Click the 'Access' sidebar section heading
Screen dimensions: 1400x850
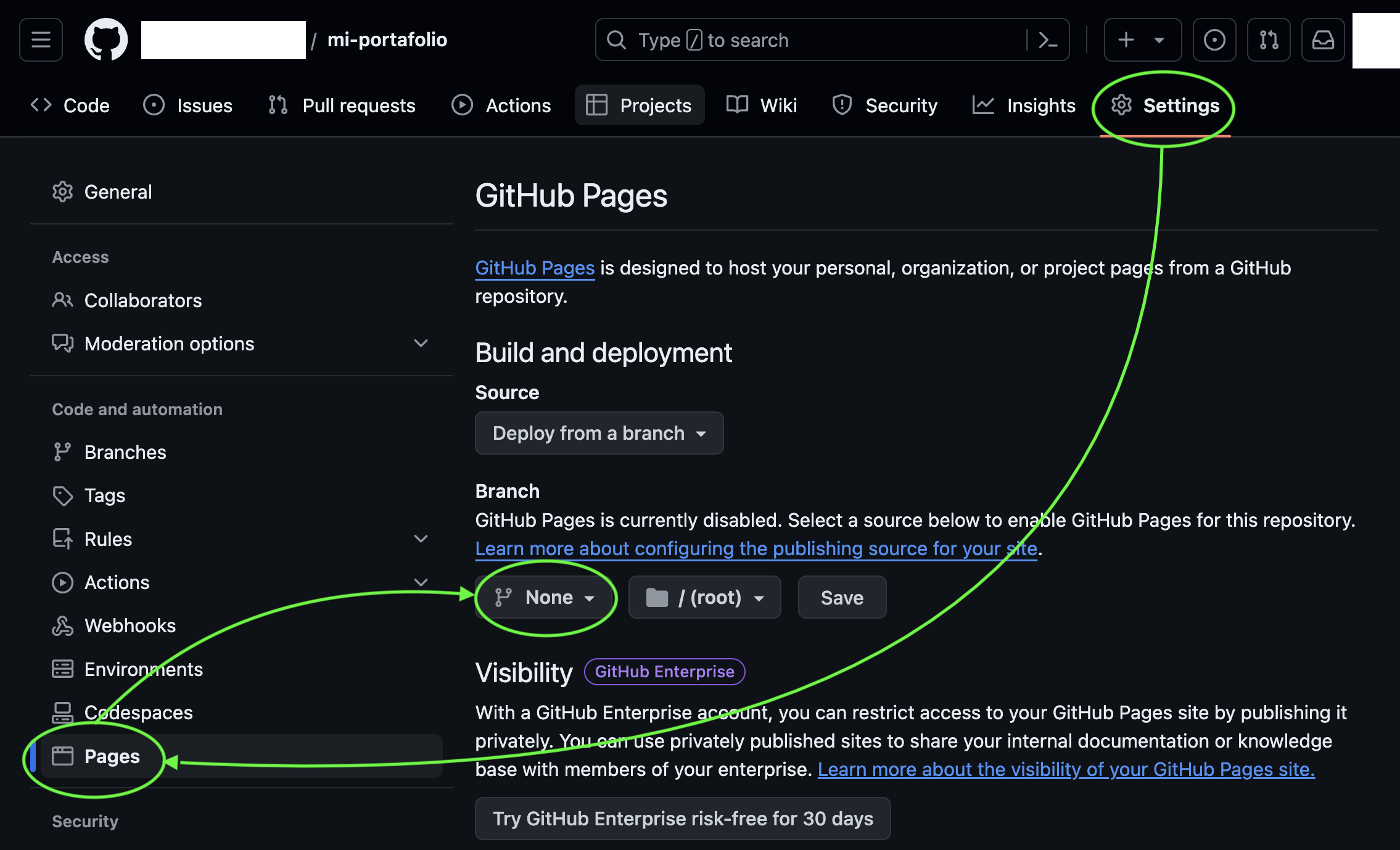pos(80,257)
